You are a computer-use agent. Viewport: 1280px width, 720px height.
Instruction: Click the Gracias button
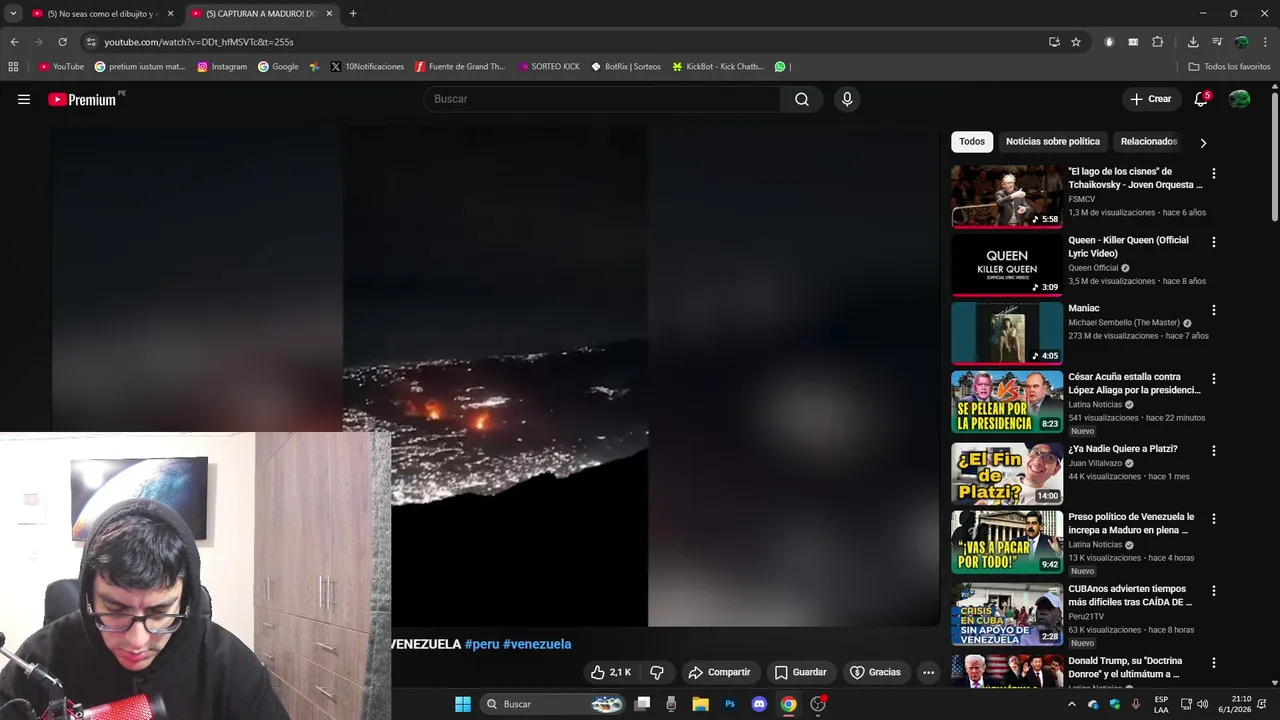875,672
